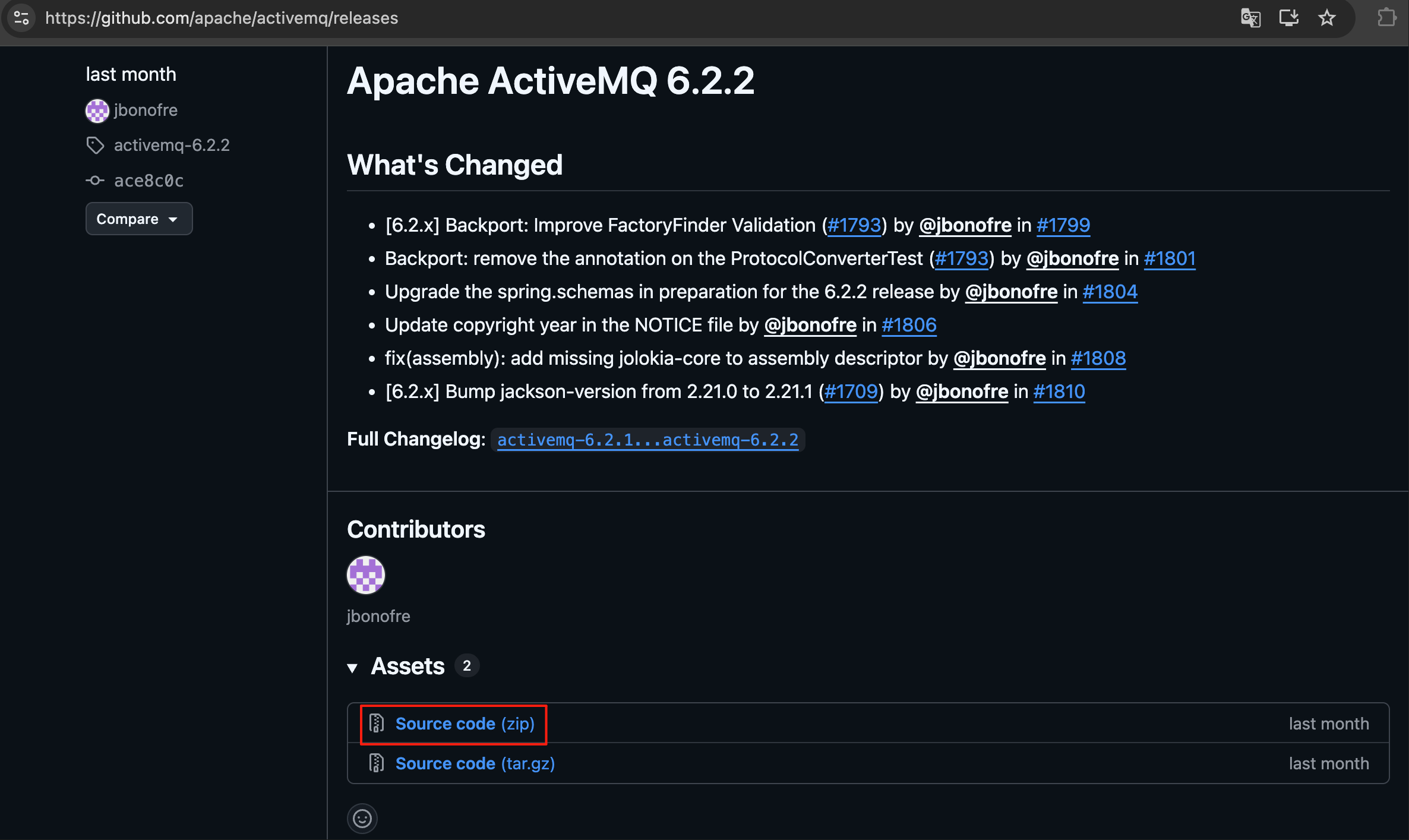Collapse the Assets section triangle

pos(352,668)
